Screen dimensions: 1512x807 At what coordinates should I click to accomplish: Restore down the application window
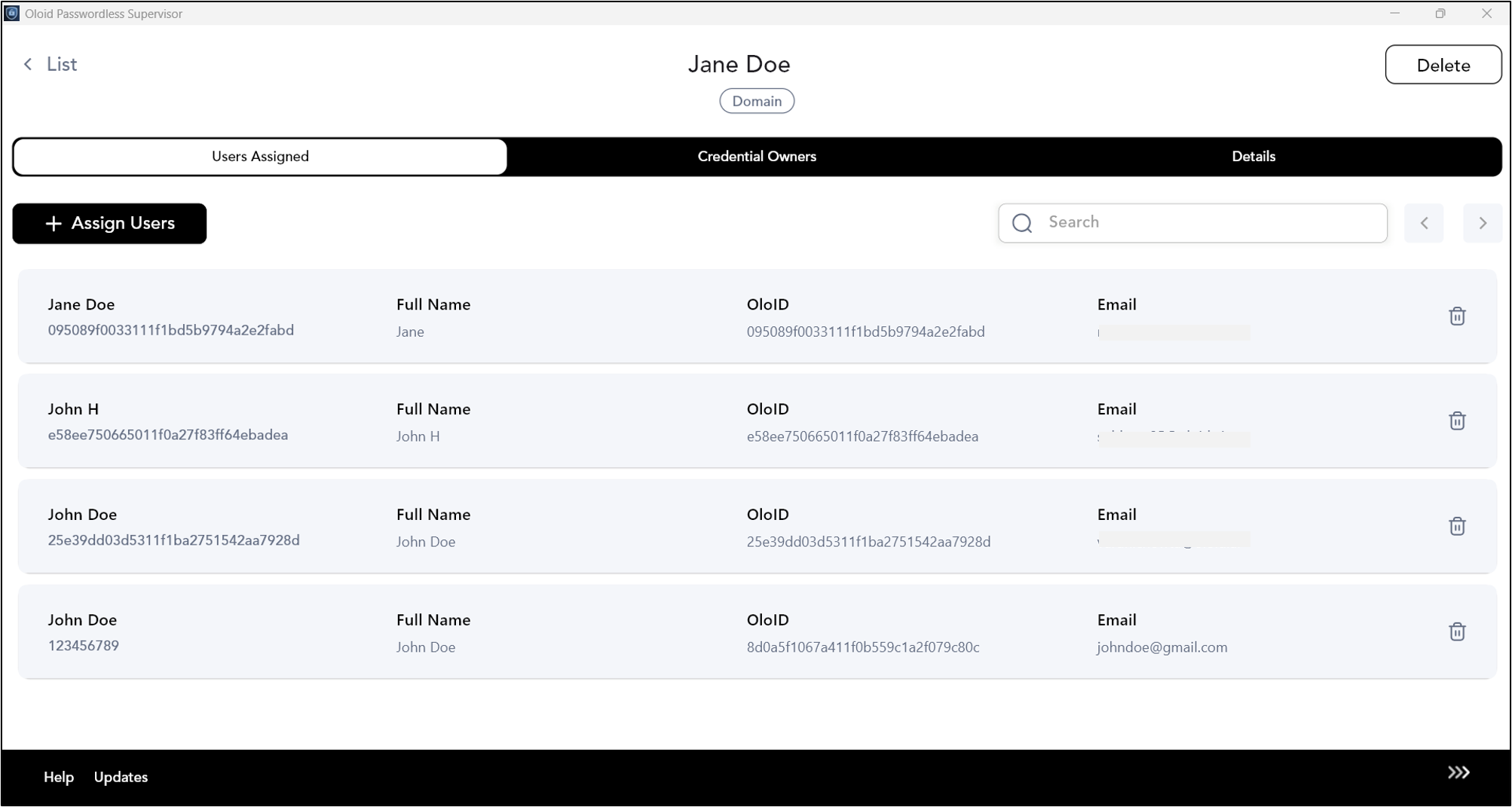[1440, 14]
